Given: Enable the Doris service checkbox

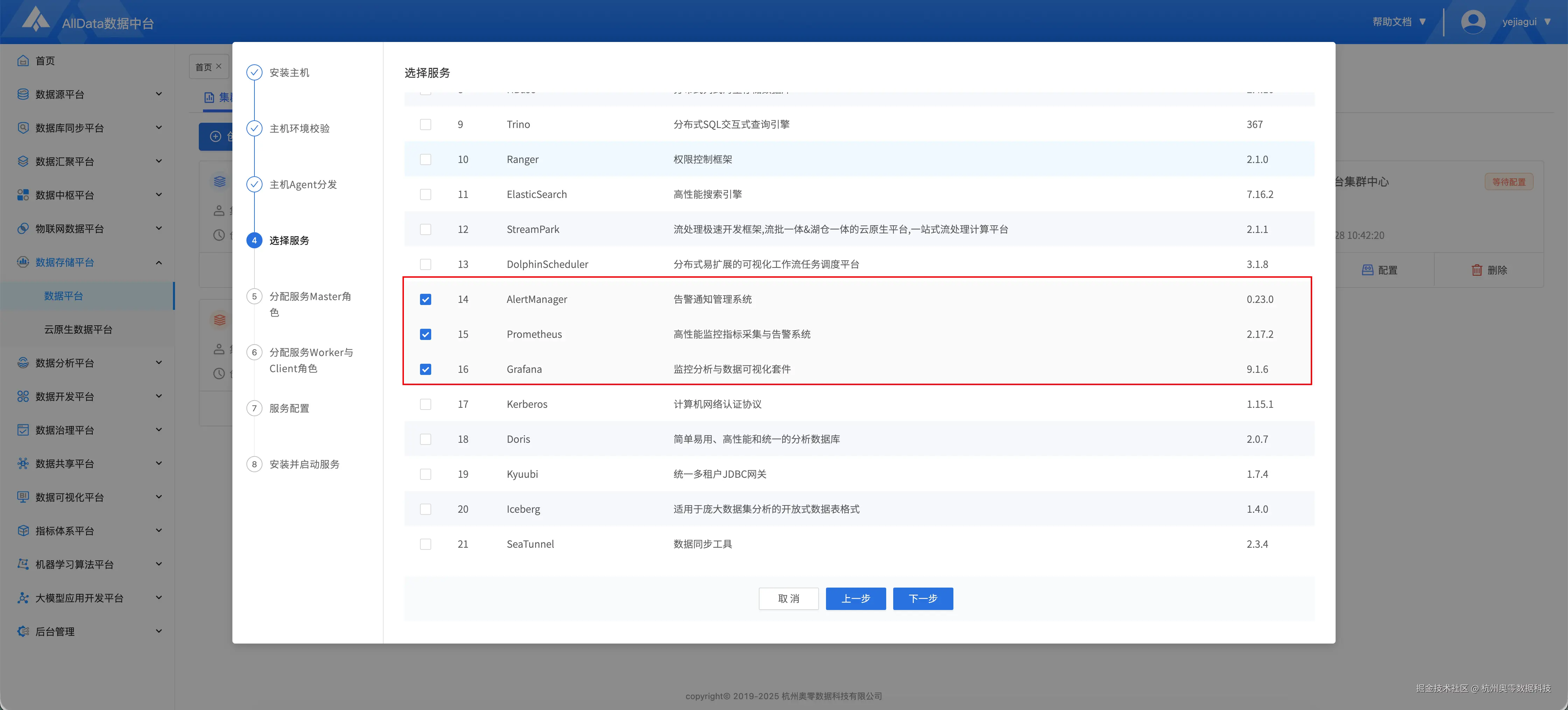Looking at the screenshot, I should click(426, 439).
